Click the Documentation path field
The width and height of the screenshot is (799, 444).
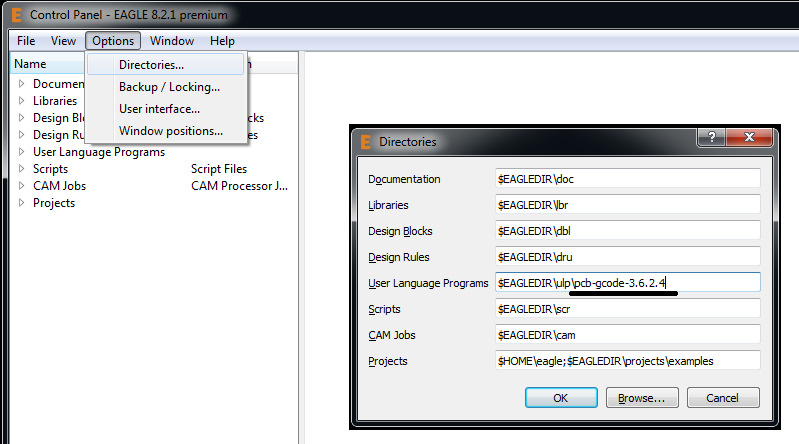point(628,179)
